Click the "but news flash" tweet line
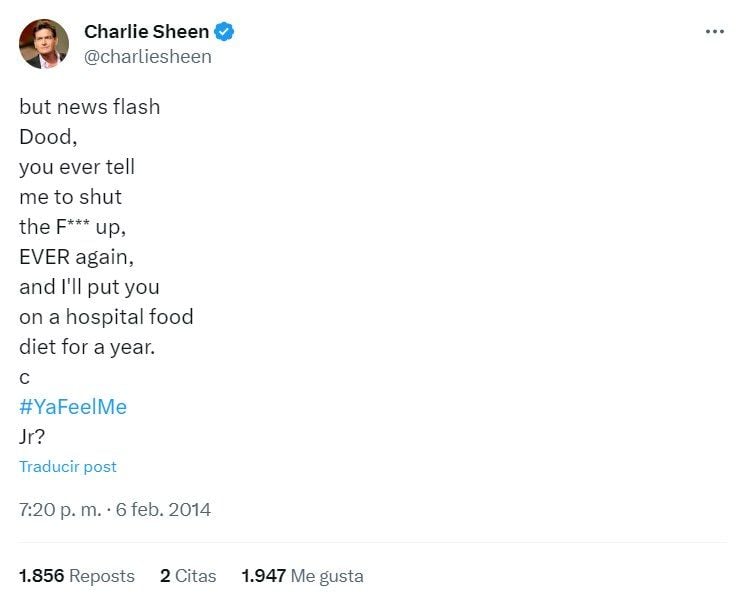 (90, 107)
